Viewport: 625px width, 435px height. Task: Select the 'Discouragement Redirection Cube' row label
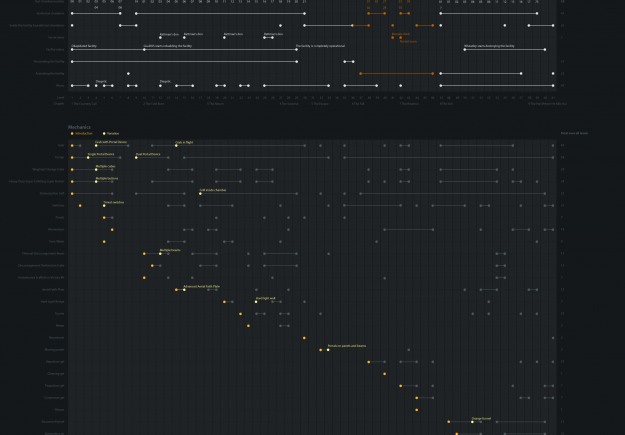pos(41,266)
